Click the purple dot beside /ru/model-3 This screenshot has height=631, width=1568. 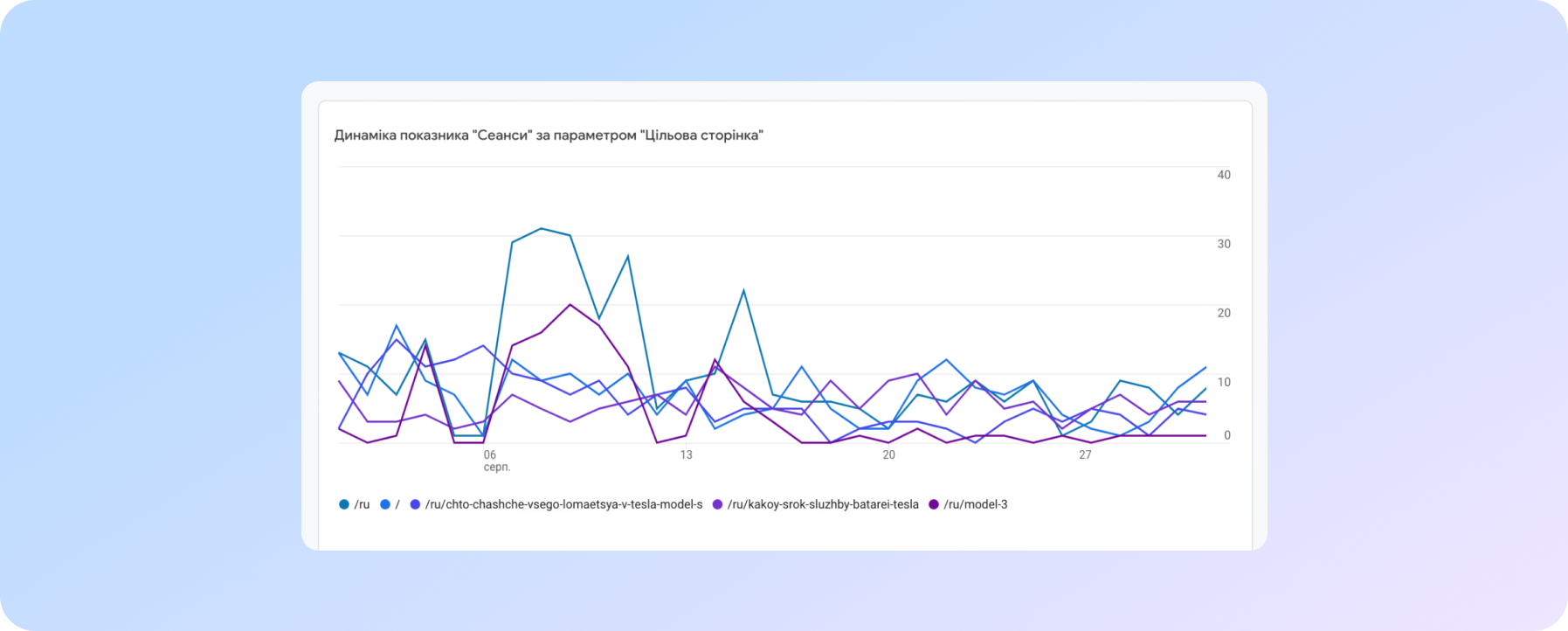tap(934, 504)
